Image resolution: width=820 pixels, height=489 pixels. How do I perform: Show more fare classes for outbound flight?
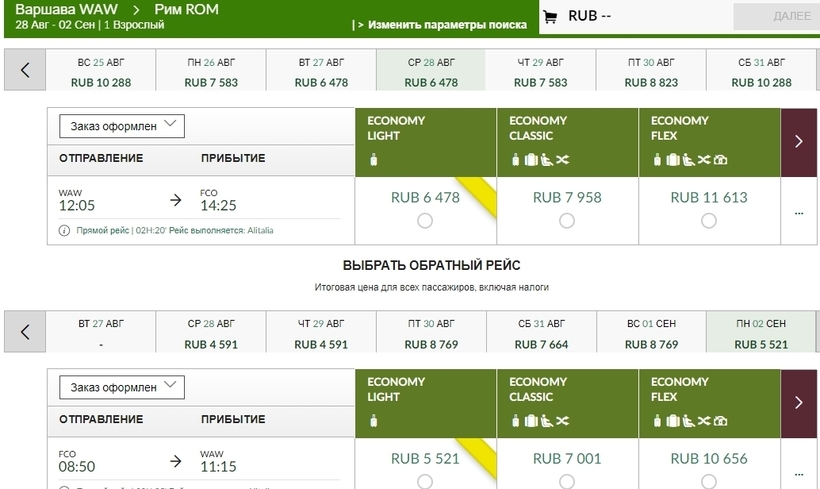(x=798, y=141)
